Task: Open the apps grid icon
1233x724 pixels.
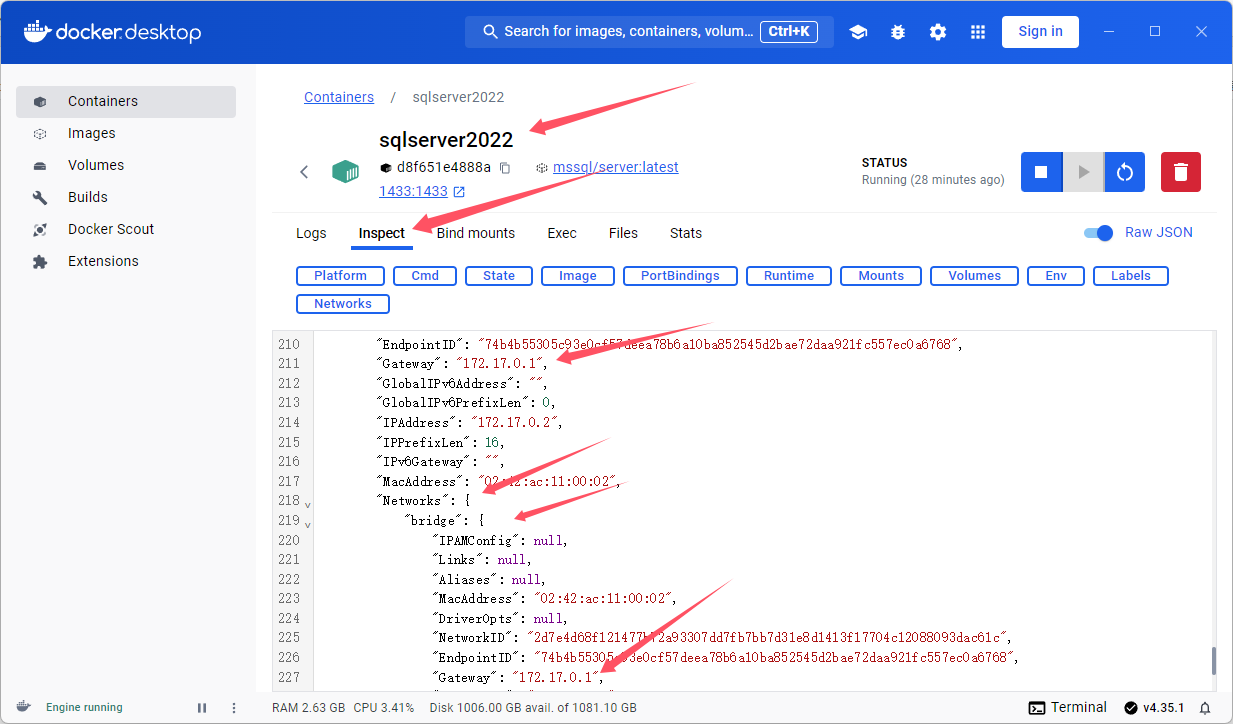Action: click(x=978, y=32)
